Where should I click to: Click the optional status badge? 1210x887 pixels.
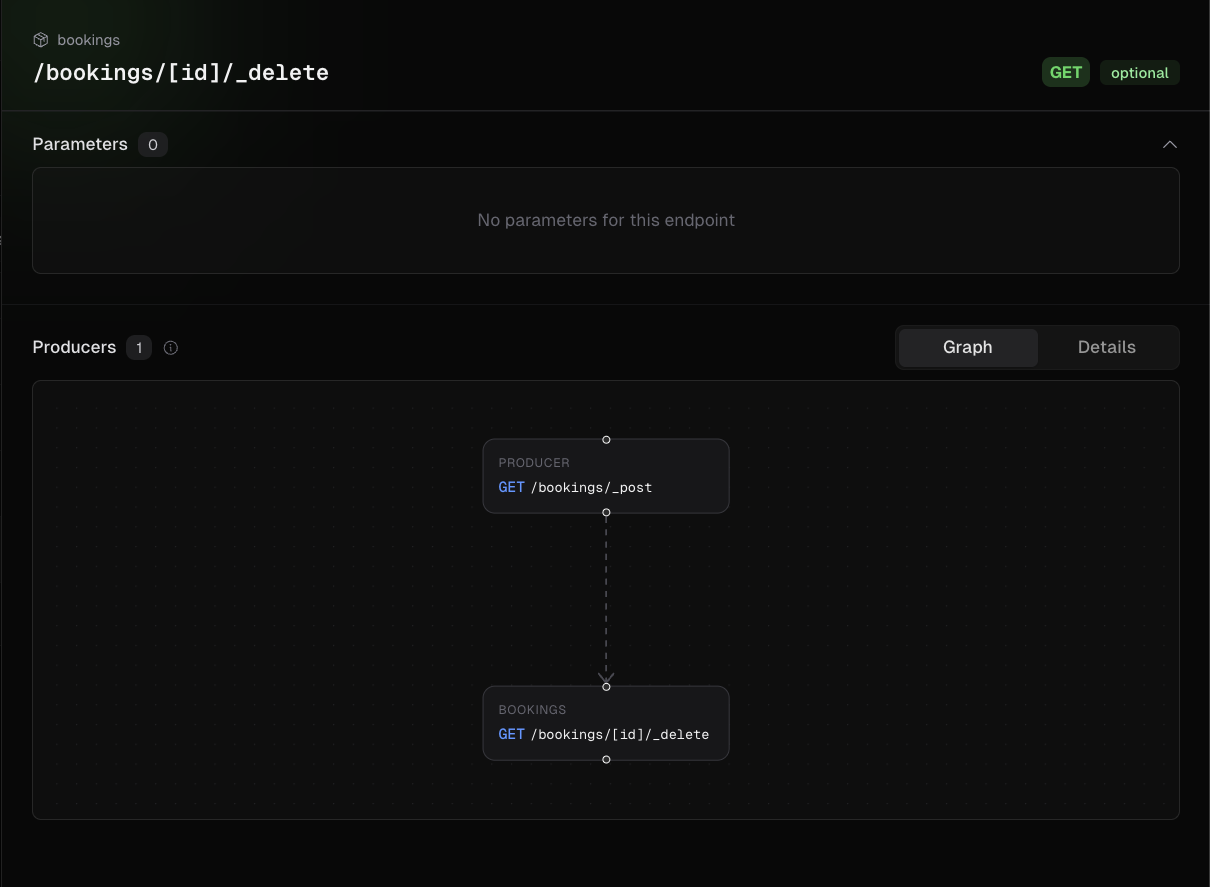(1139, 73)
